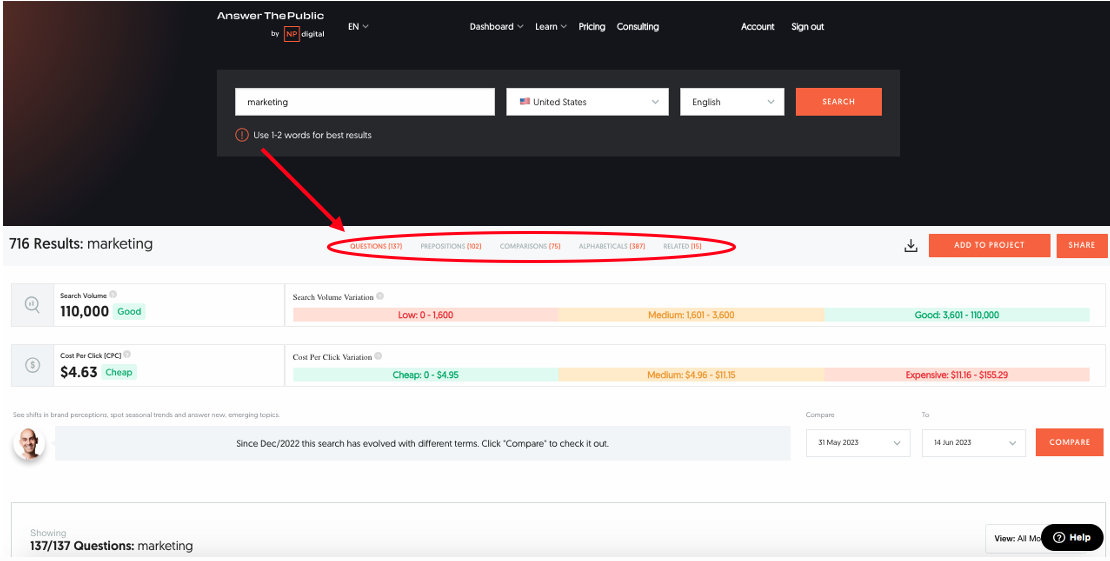Click the 716 Results: marketing heading

pyautogui.click(x=81, y=244)
